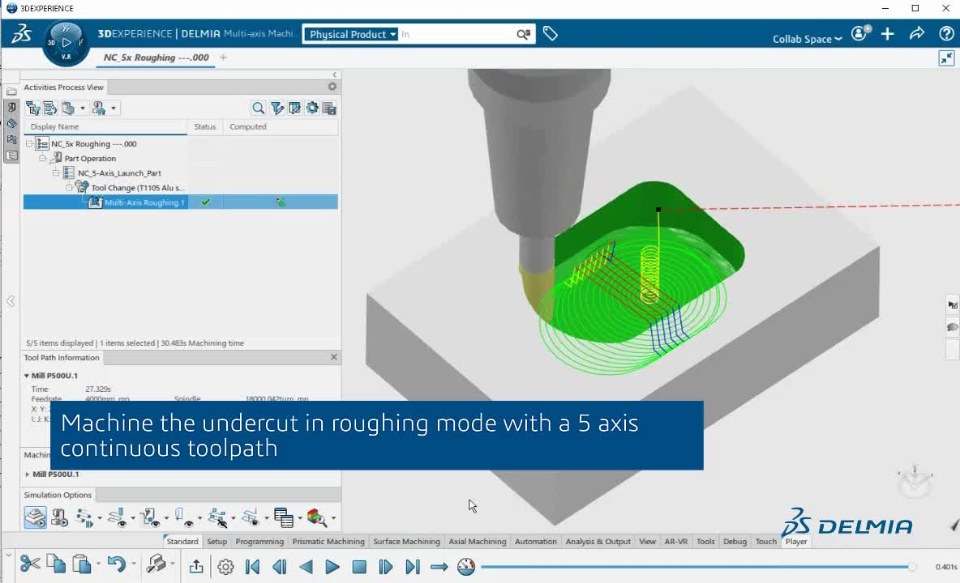Click the plus Add icon in top bar
The image size is (960, 583).
coord(887,34)
